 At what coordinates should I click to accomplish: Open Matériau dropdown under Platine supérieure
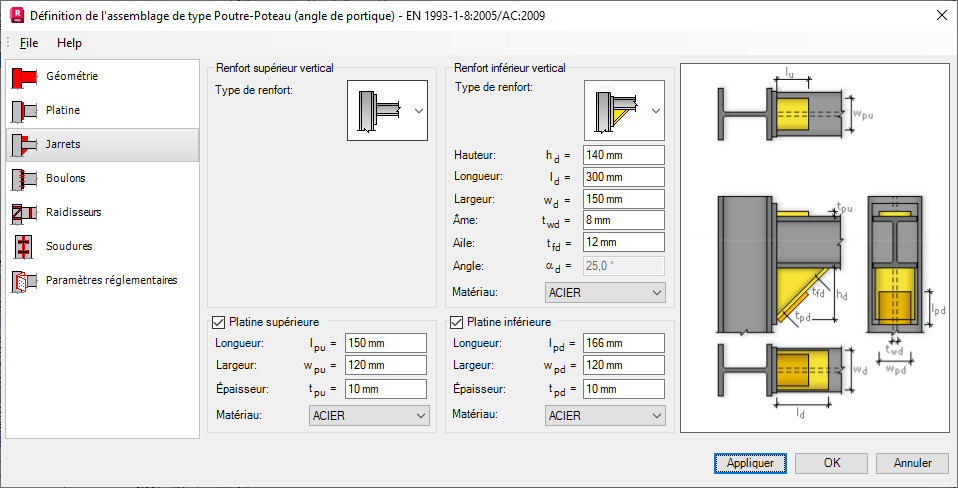(368, 416)
